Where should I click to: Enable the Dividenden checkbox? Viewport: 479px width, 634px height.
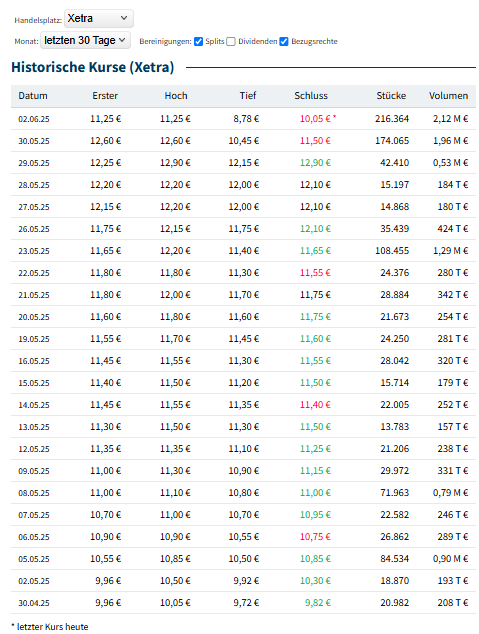(x=231, y=42)
